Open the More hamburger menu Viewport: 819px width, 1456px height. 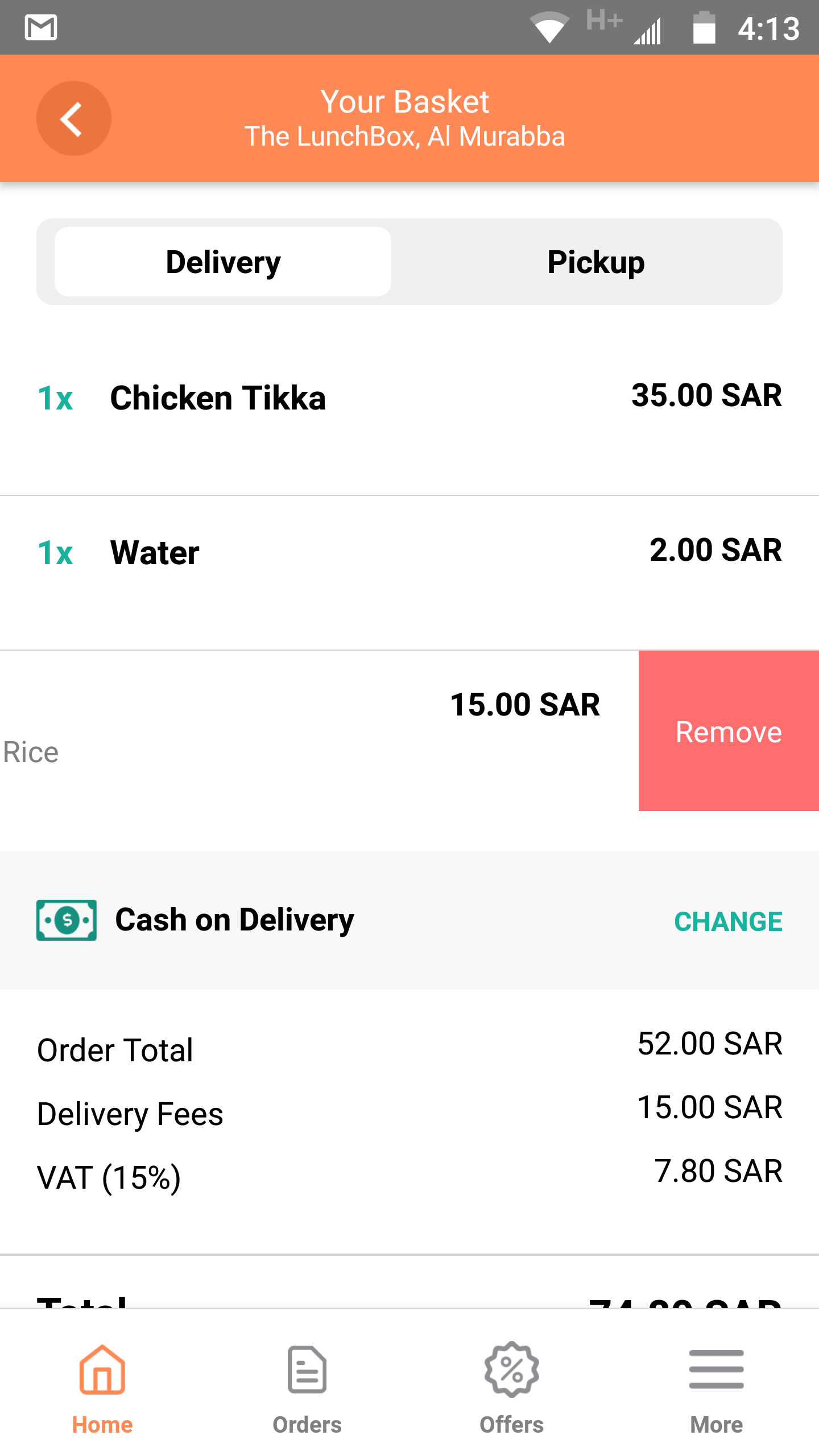tap(717, 1369)
